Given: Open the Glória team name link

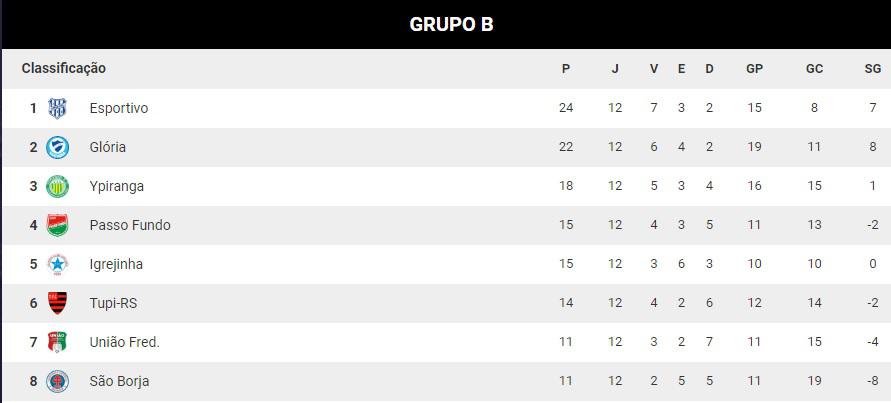Looking at the screenshot, I should coord(107,147).
